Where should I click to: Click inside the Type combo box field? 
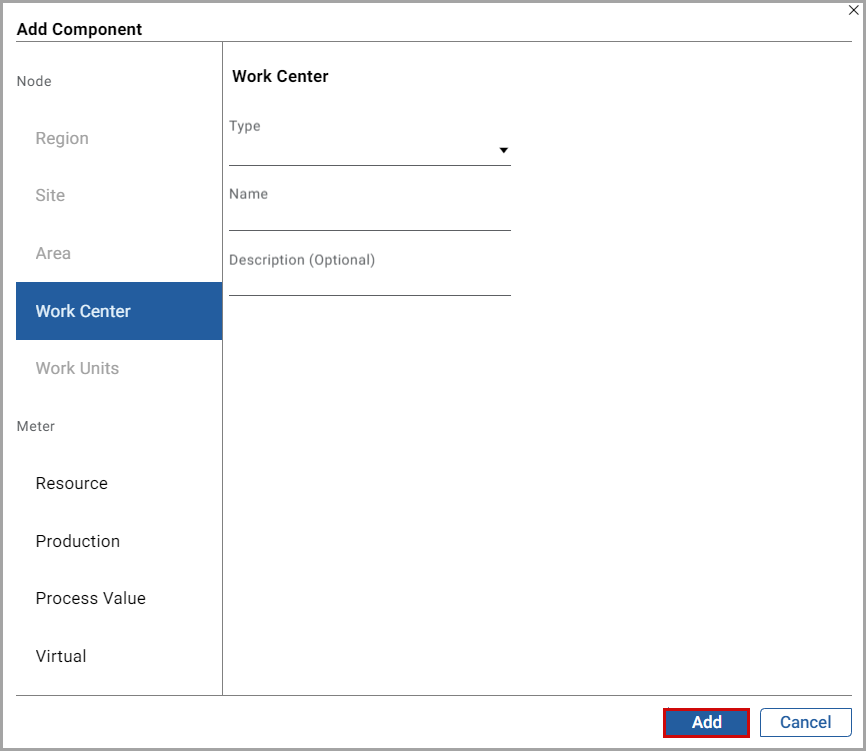(360, 152)
